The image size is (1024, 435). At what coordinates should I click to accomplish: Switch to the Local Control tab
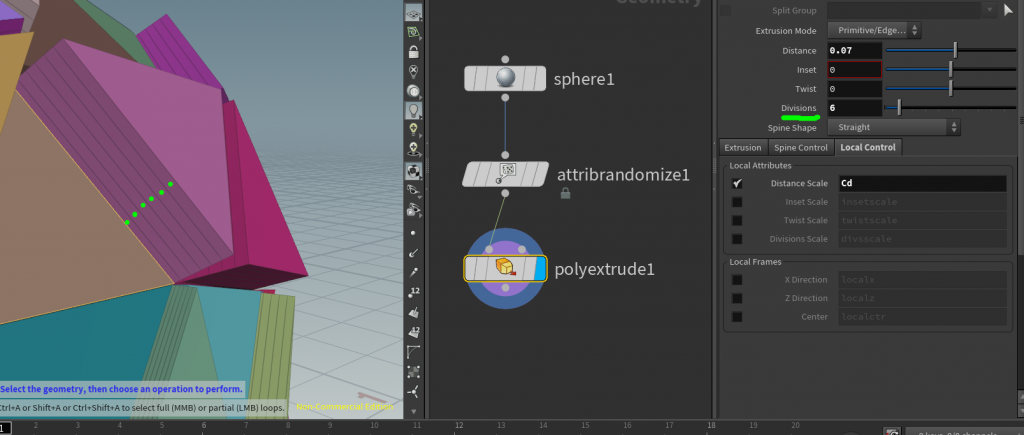tap(868, 148)
